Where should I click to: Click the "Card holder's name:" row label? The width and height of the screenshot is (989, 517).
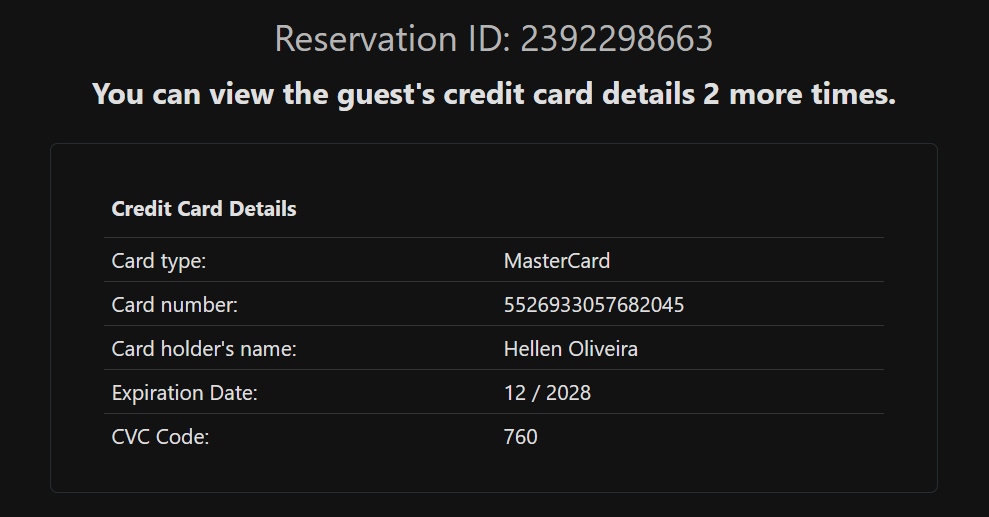204,349
